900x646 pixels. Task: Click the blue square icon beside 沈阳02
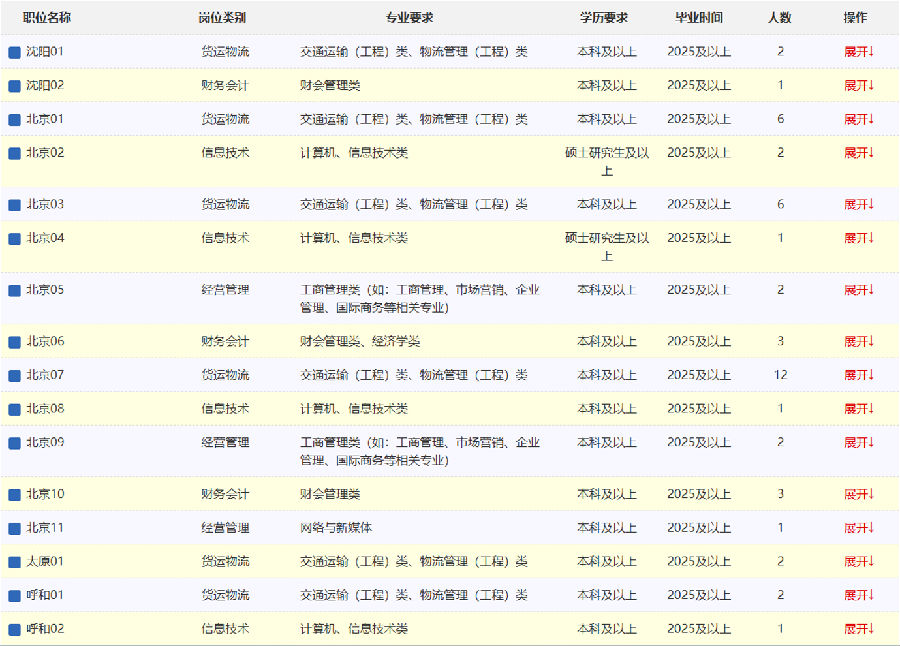pos(14,86)
